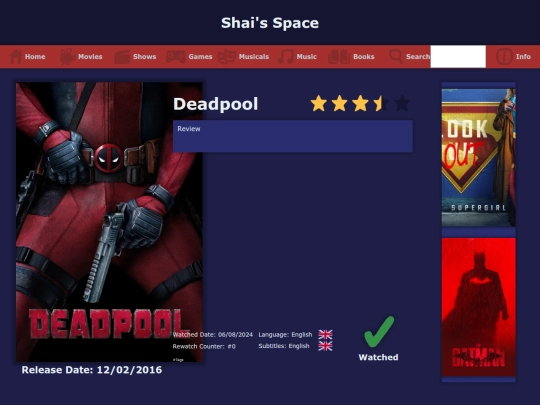The height and width of the screenshot is (405, 540).
Task: Open Movies via the camera icon
Action: click(x=67, y=56)
